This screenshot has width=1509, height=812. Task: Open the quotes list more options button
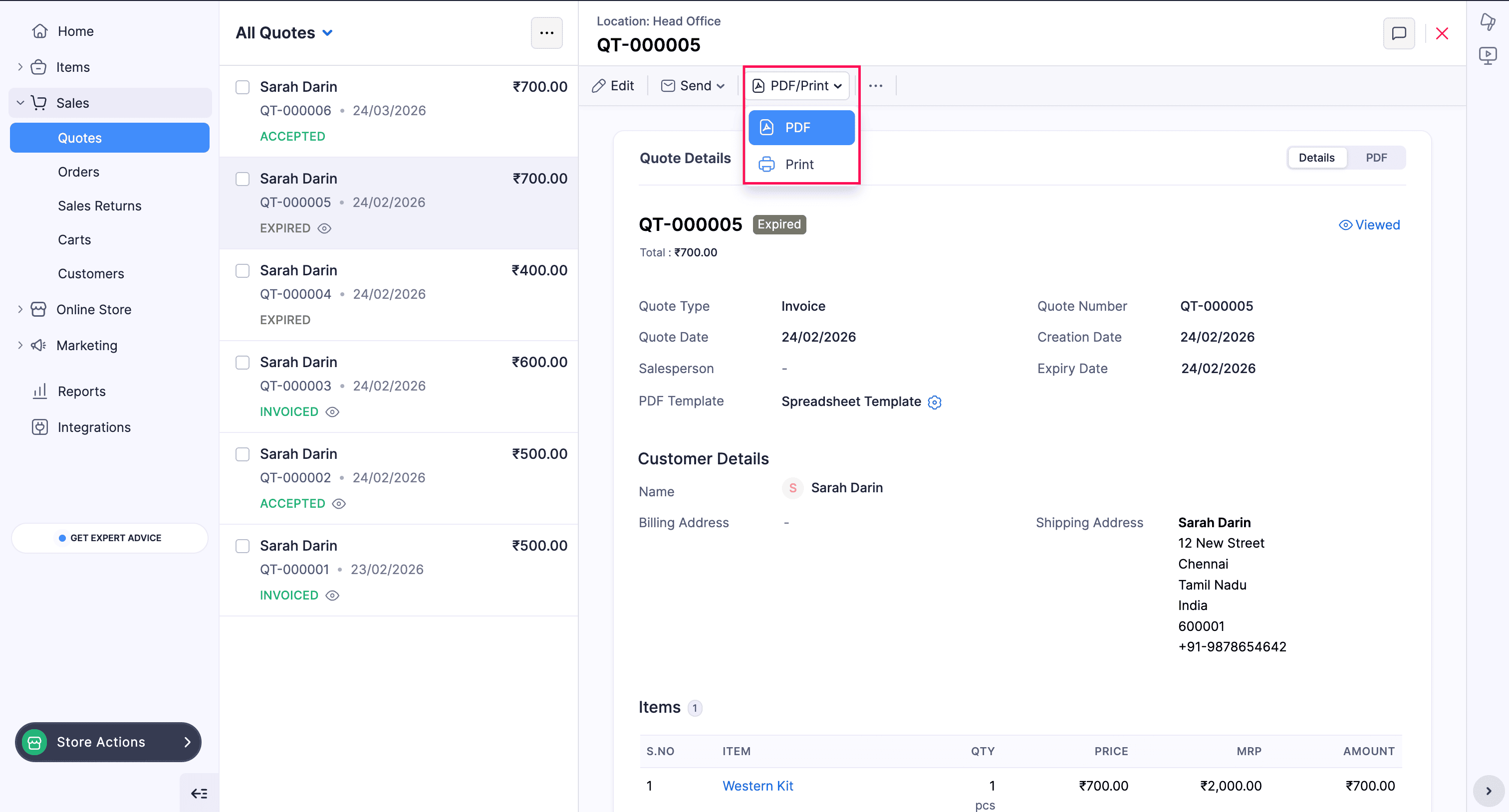click(x=546, y=33)
